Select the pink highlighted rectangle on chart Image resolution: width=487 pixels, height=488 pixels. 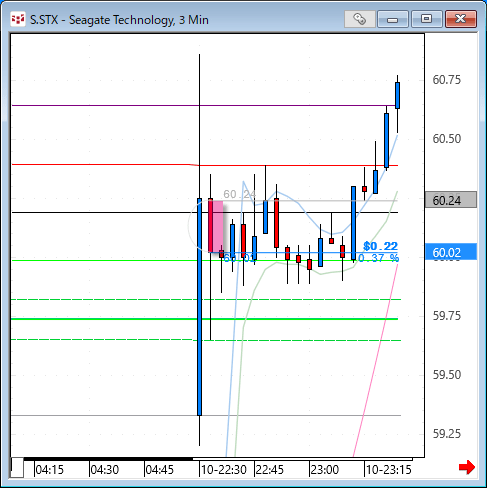pyautogui.click(x=218, y=227)
